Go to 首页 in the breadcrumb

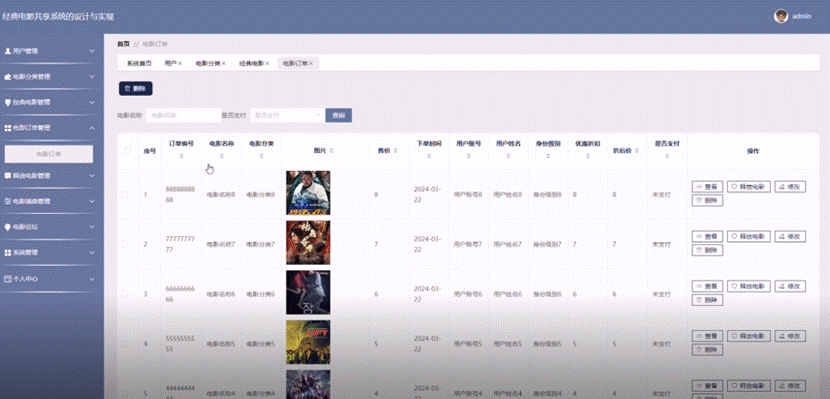[123, 44]
